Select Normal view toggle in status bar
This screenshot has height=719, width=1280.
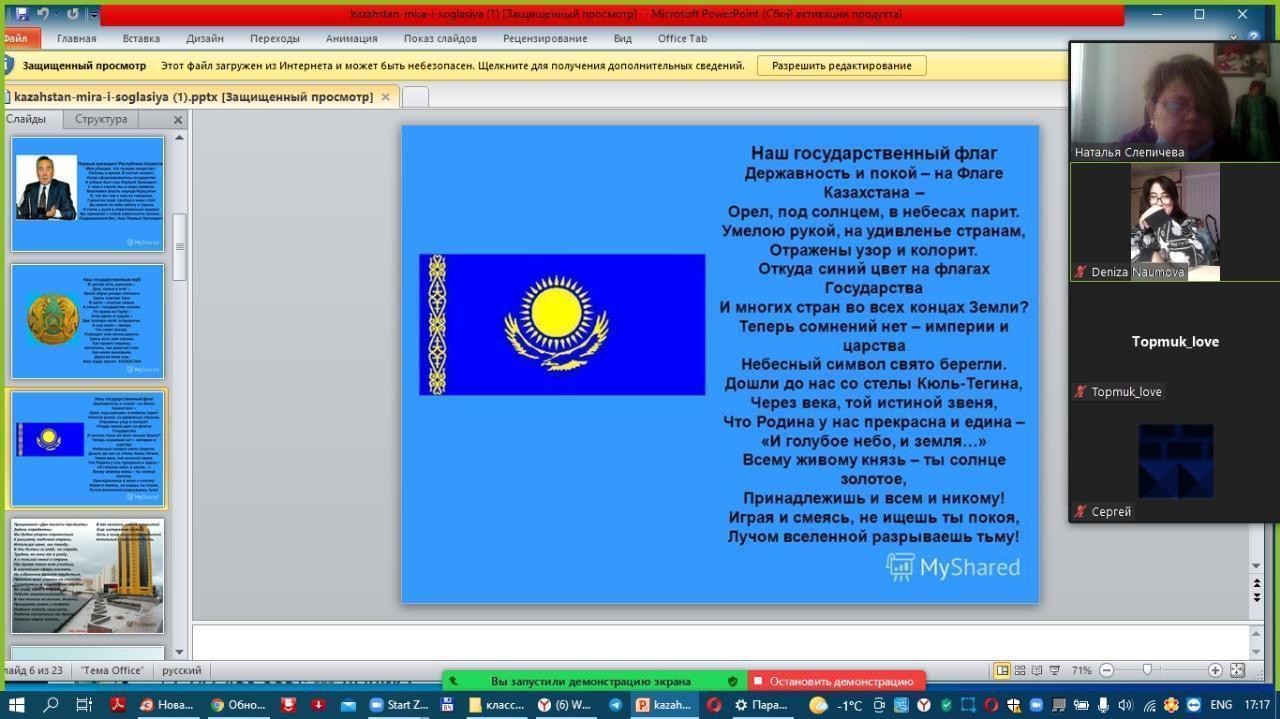point(1002,670)
